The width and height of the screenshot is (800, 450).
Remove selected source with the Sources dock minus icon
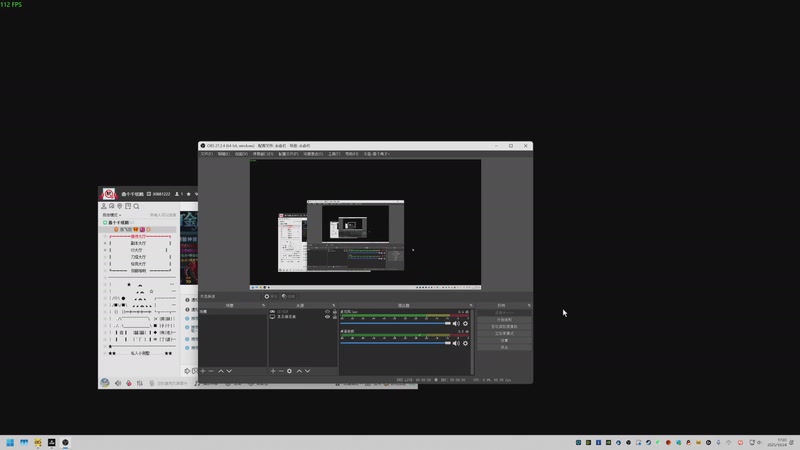click(281, 371)
